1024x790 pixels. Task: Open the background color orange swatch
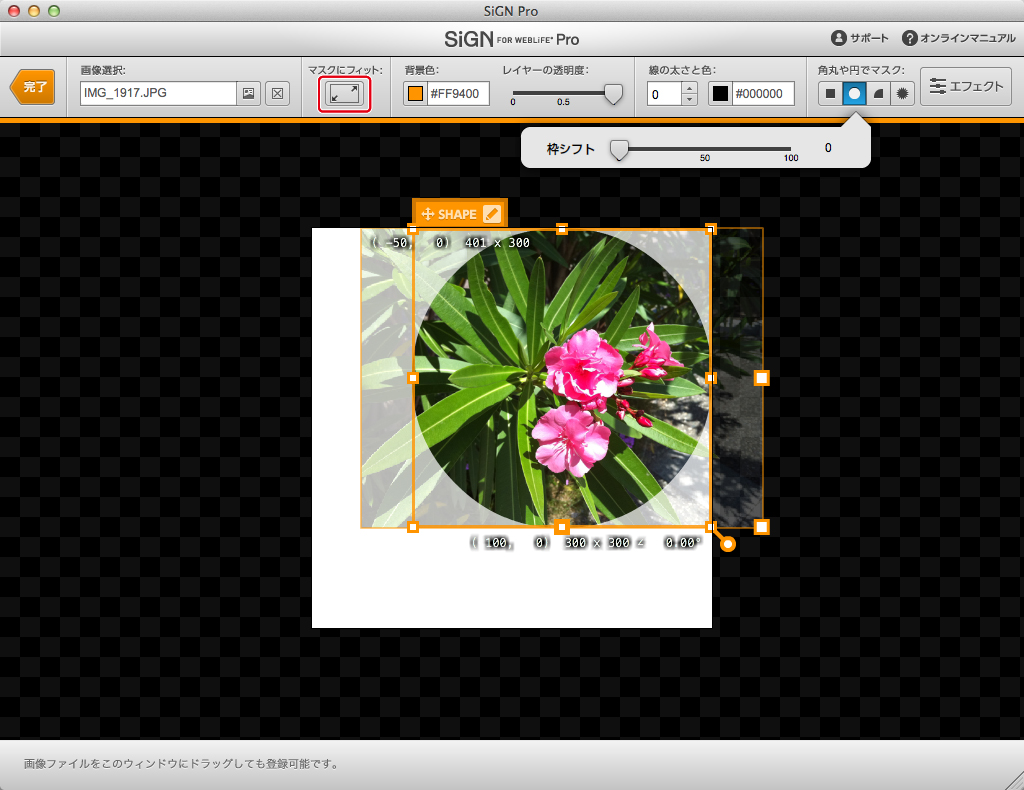pyautogui.click(x=415, y=93)
